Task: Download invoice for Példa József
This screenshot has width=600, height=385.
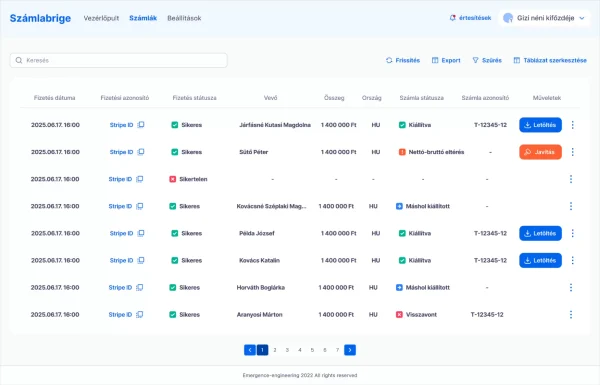Action: tap(540, 233)
